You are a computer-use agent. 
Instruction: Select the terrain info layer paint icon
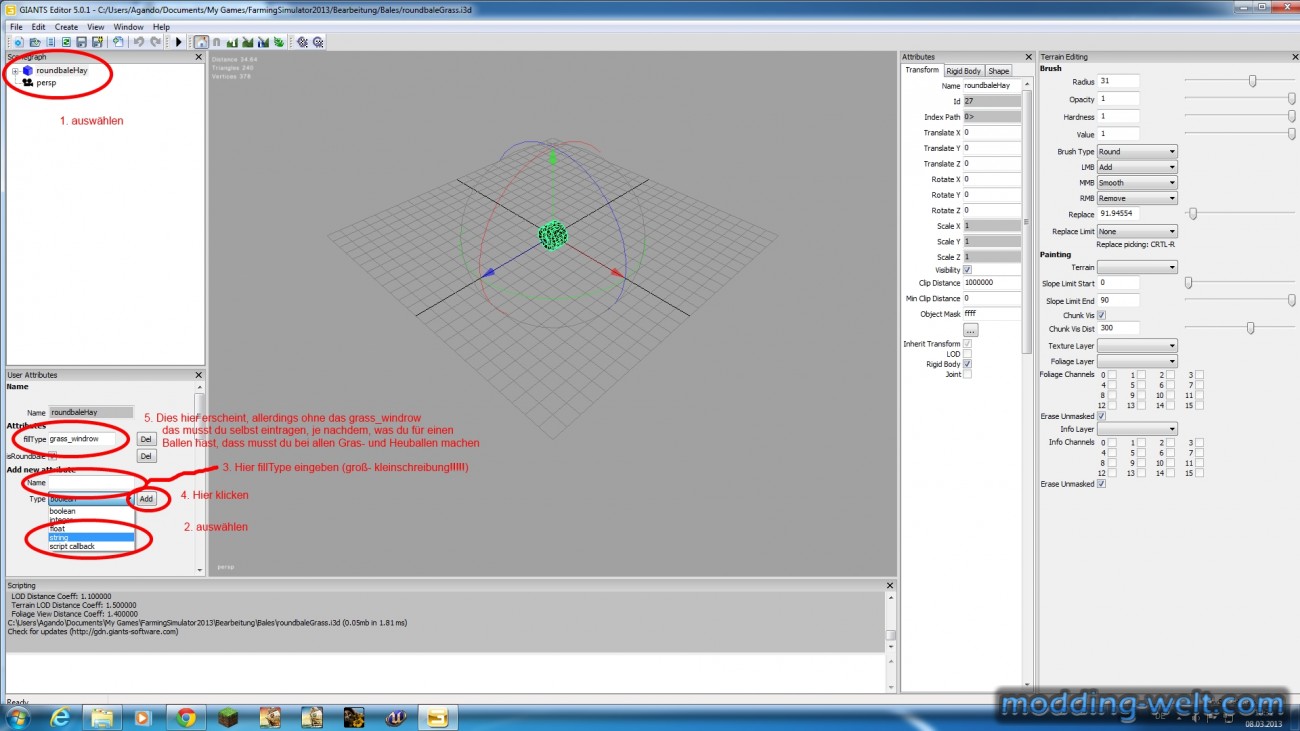[x=263, y=42]
